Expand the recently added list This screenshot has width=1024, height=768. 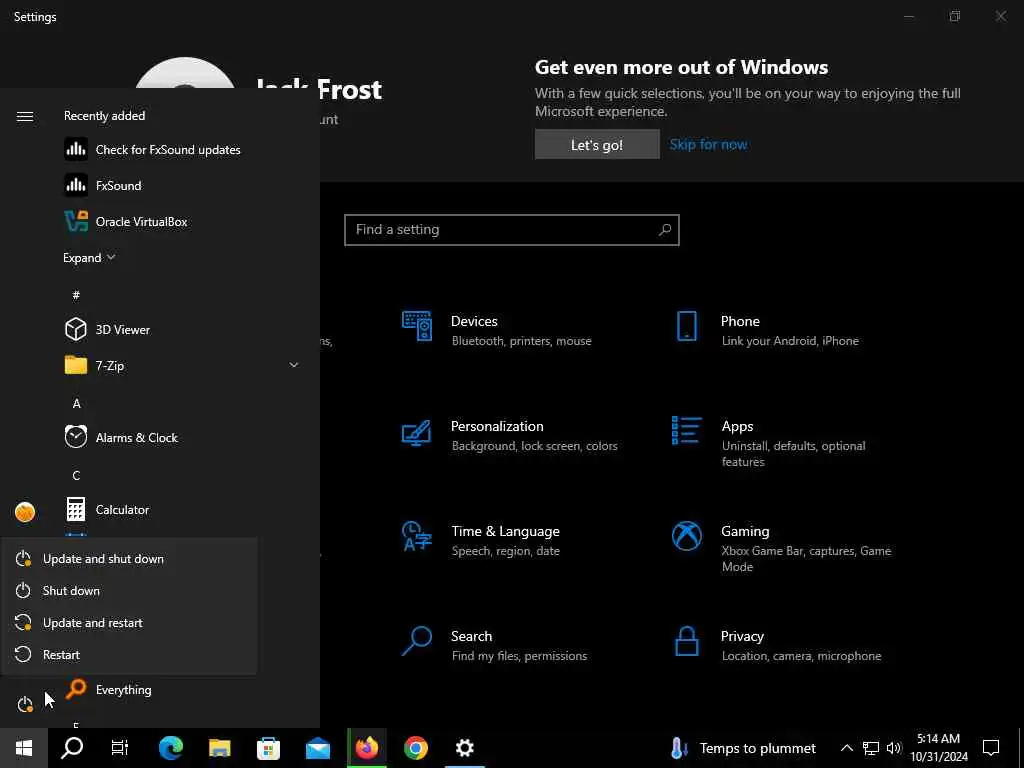click(89, 257)
